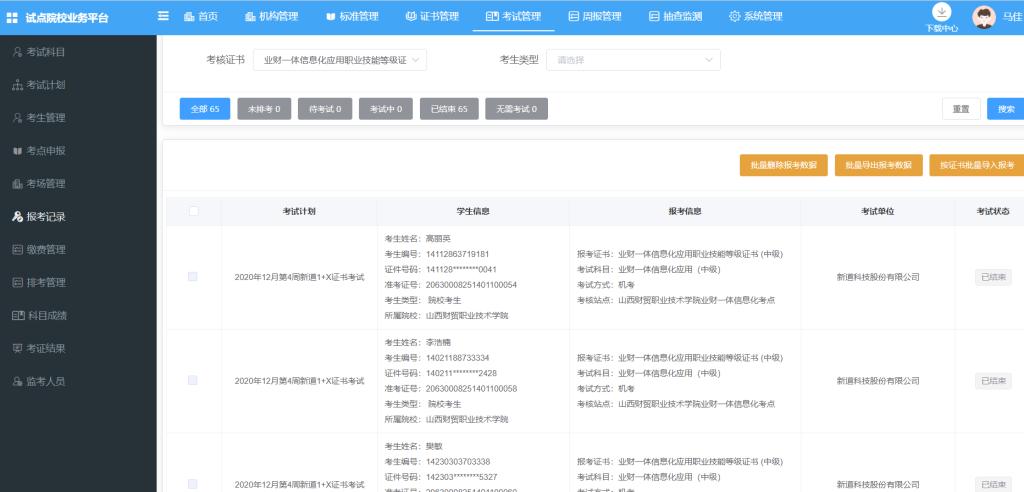Screen dimensions: 1024x492
Task: Open the 考生类型 请选择 dropdown
Action: tap(633, 60)
